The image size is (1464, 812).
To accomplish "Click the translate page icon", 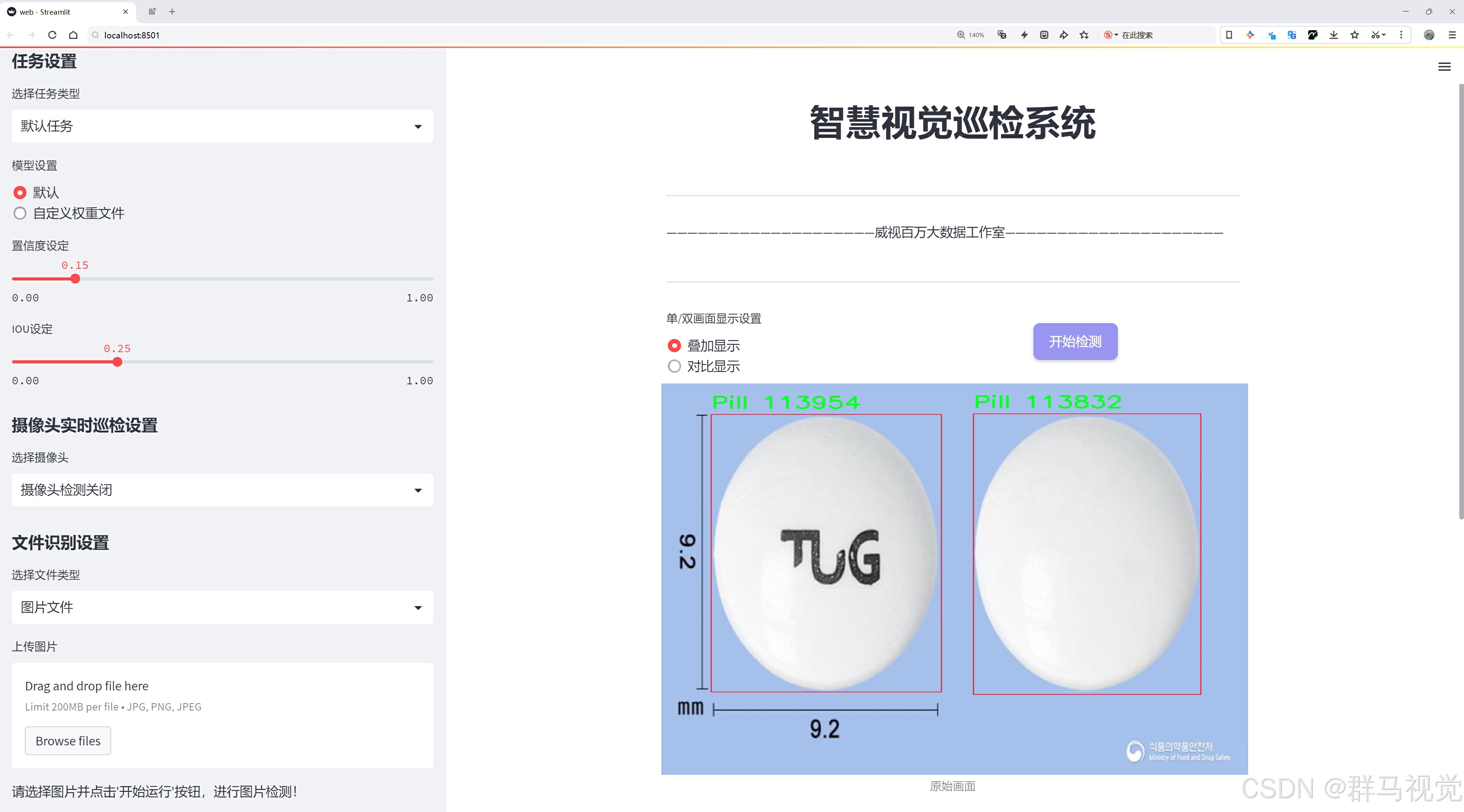I will click(x=1002, y=35).
